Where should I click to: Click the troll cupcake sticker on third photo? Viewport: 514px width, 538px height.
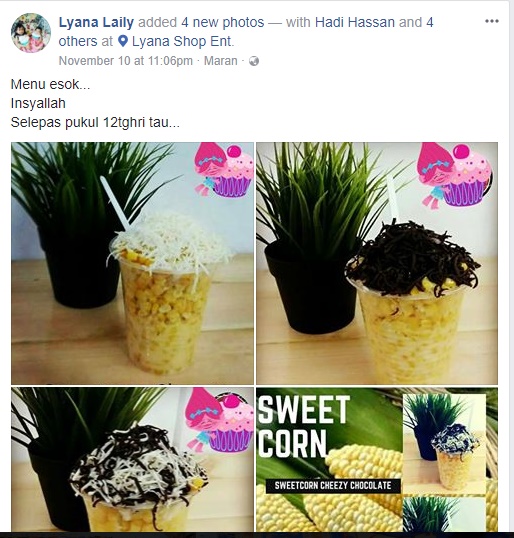tap(220, 420)
